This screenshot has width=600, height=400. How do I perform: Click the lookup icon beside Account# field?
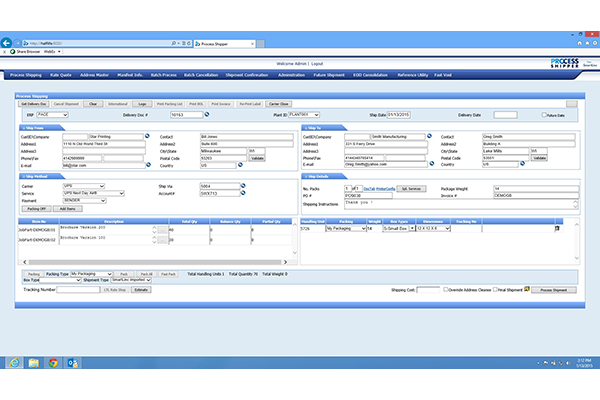pyautogui.click(x=243, y=193)
